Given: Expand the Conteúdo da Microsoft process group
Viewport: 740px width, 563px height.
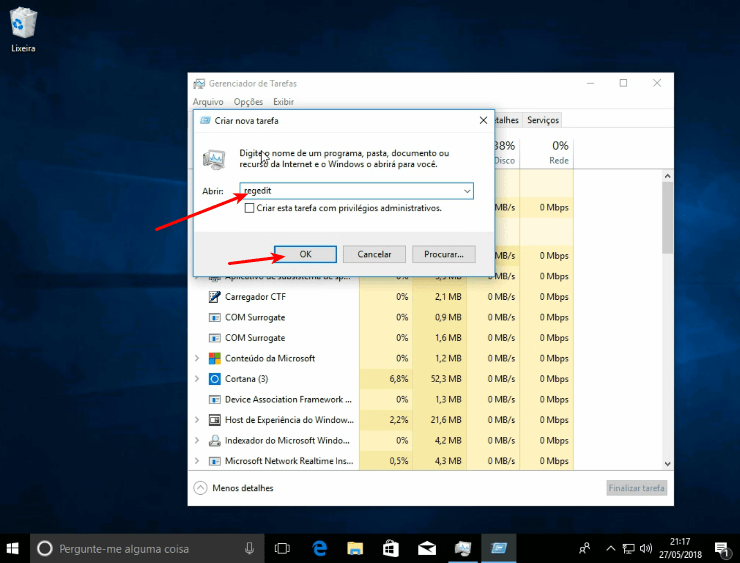Looking at the screenshot, I should 197,358.
